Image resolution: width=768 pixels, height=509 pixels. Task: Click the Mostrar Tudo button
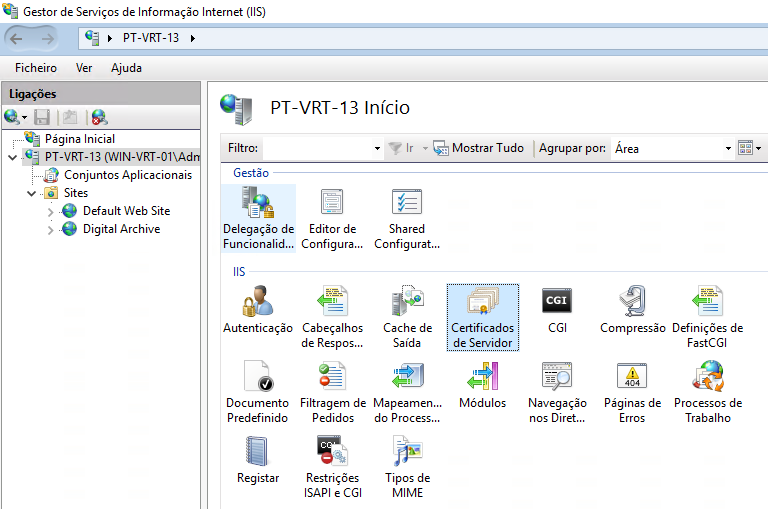click(x=479, y=148)
